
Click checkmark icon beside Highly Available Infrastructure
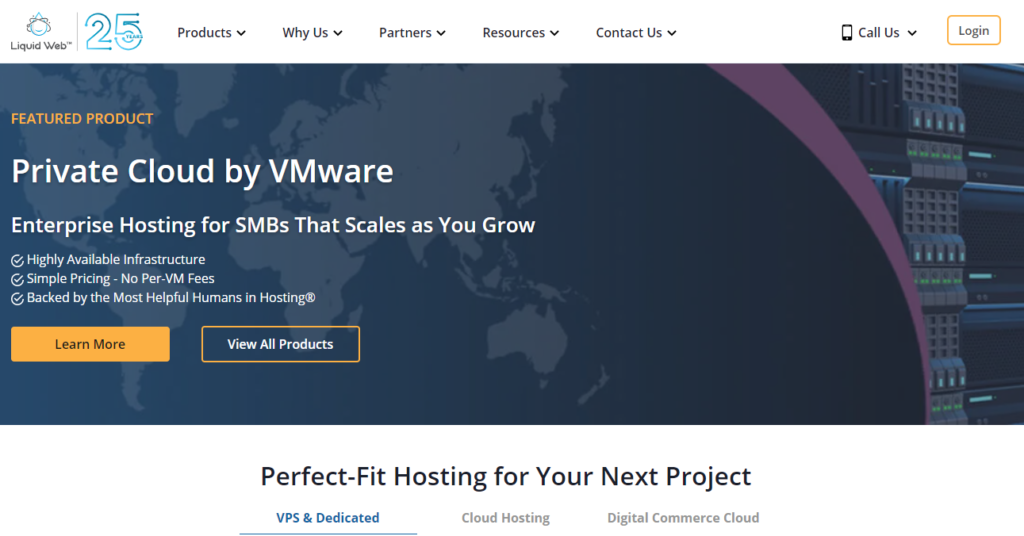[18, 260]
